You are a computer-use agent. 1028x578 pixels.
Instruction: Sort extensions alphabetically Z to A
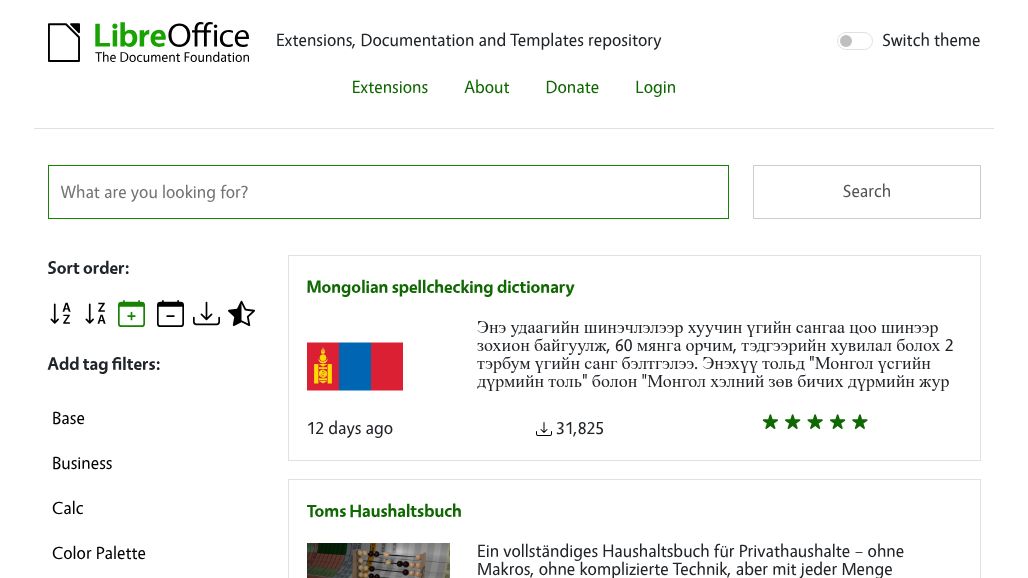(96, 314)
